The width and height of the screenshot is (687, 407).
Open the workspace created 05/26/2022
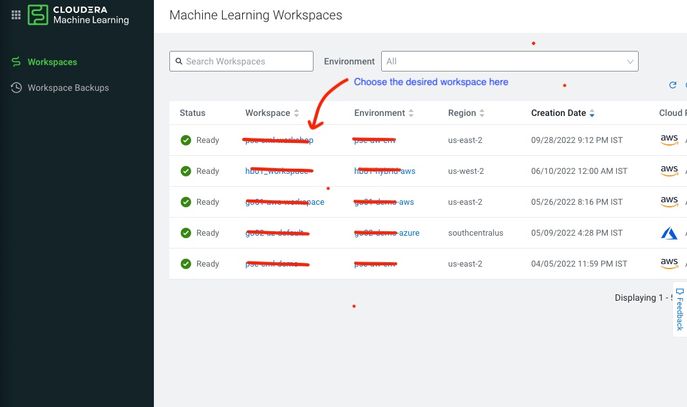[285, 202]
